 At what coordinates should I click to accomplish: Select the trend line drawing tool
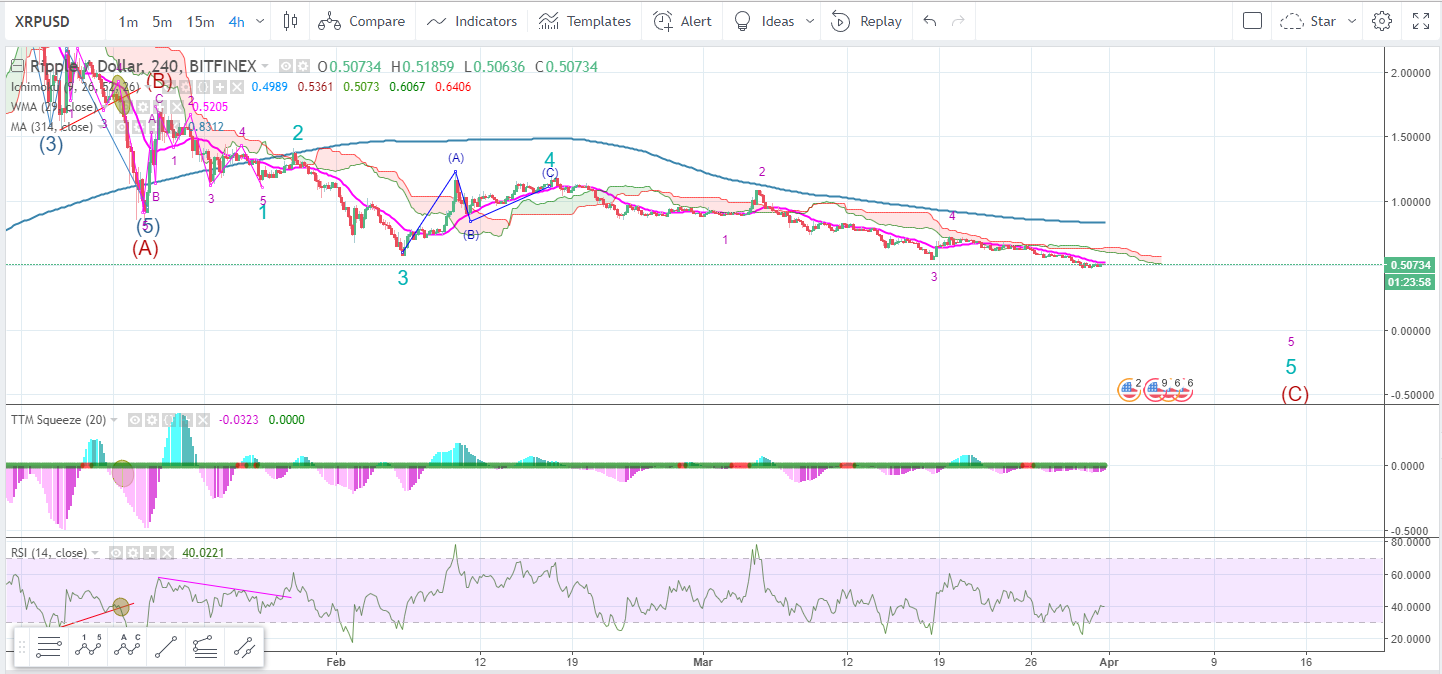166,647
